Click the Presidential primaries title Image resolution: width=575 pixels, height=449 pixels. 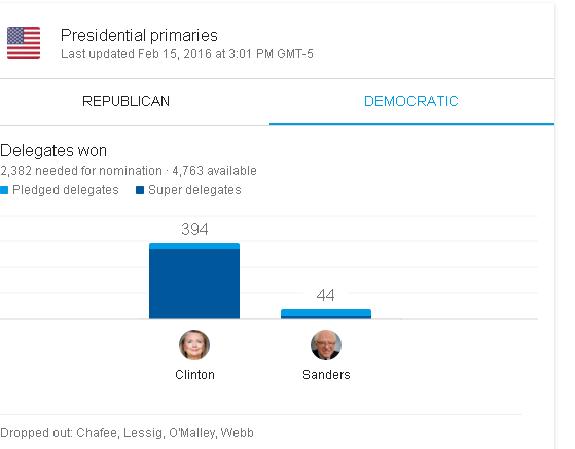point(139,36)
